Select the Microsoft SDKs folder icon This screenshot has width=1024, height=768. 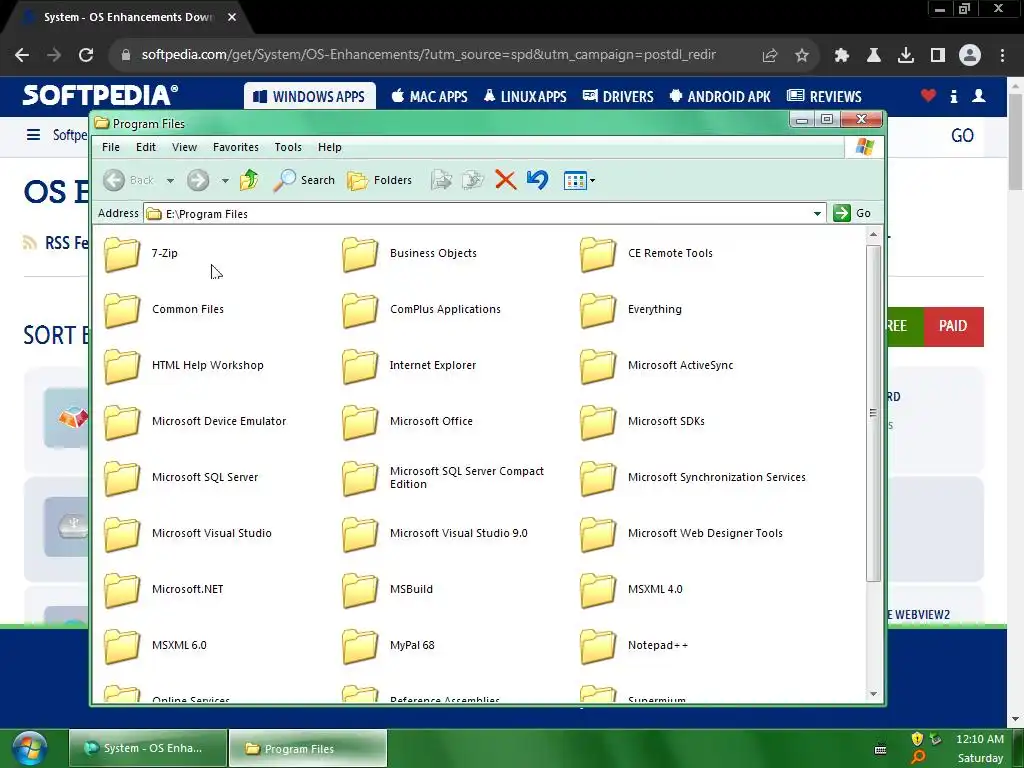click(x=598, y=422)
